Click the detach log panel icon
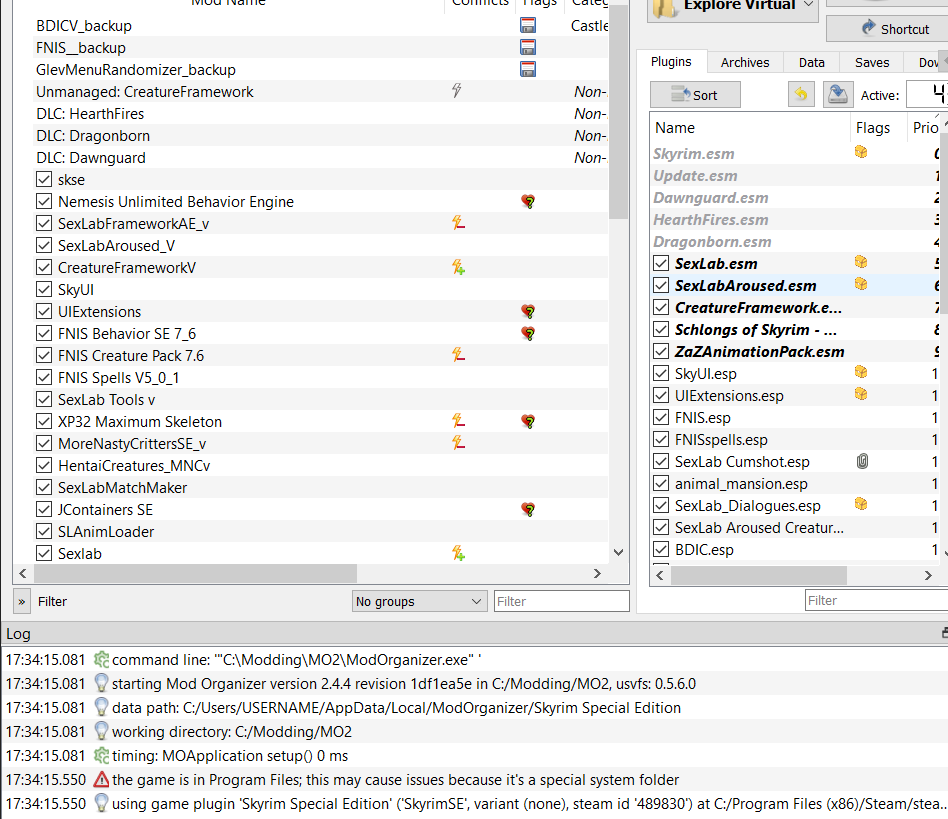This screenshot has height=819, width=948. click(944, 633)
